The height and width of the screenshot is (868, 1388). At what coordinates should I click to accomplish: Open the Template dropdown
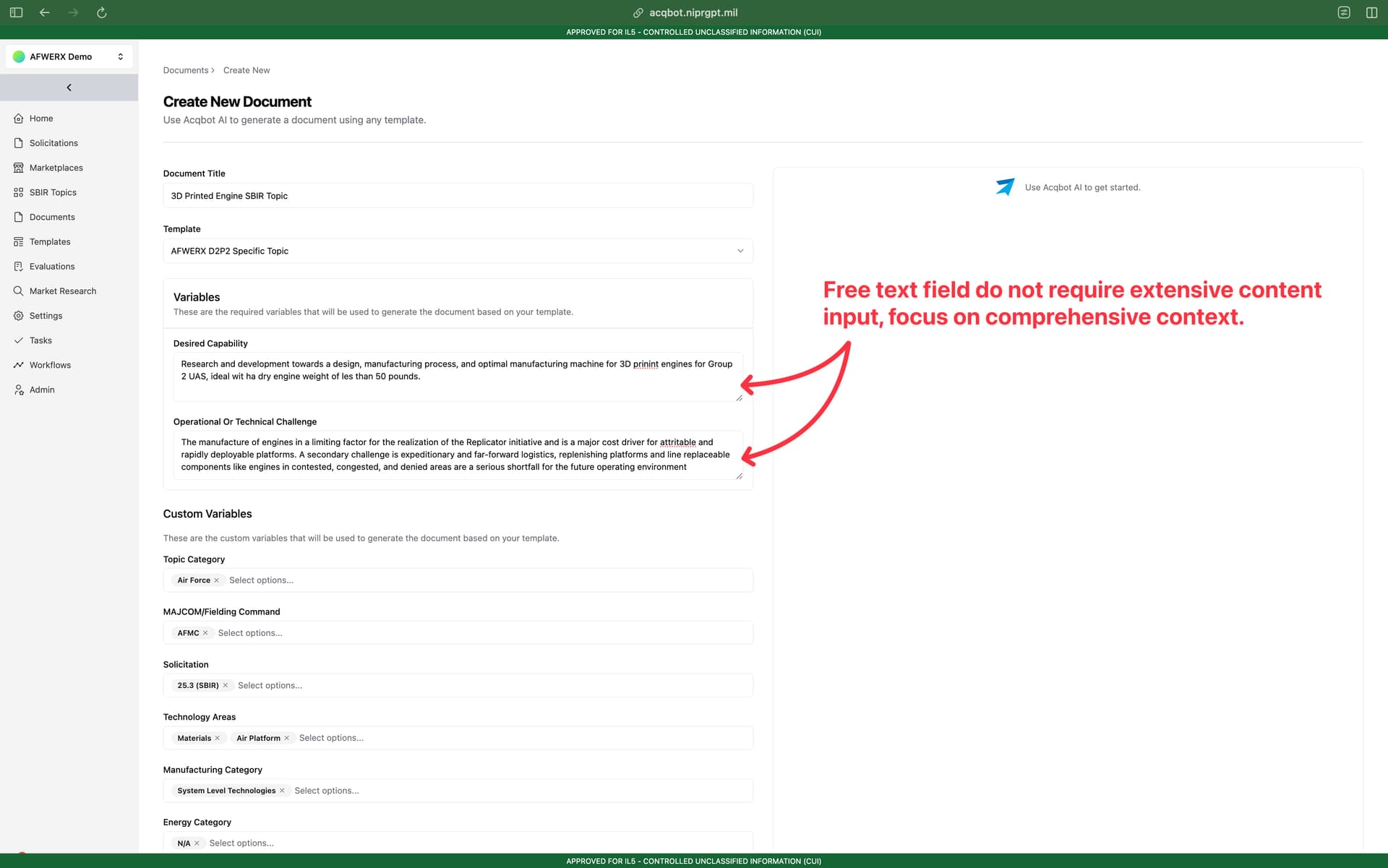point(458,251)
